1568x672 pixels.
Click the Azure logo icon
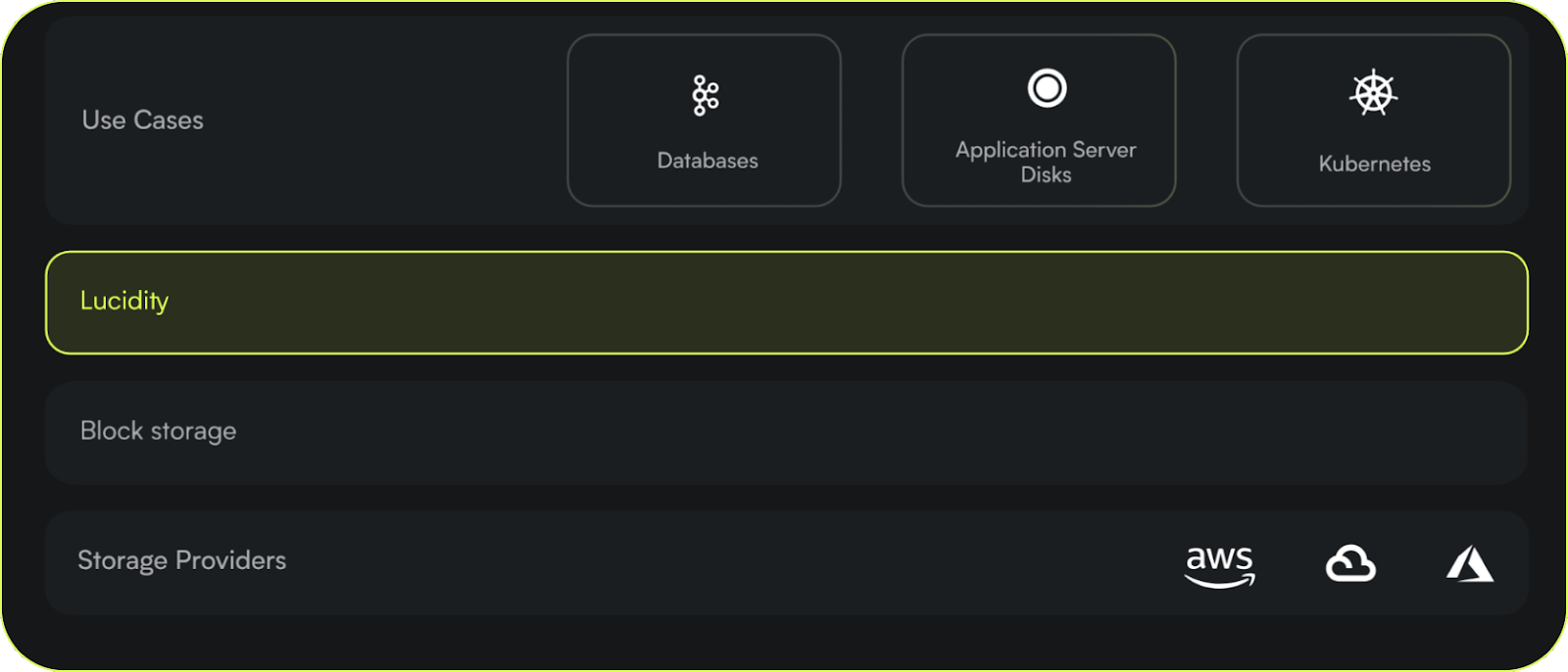1470,564
